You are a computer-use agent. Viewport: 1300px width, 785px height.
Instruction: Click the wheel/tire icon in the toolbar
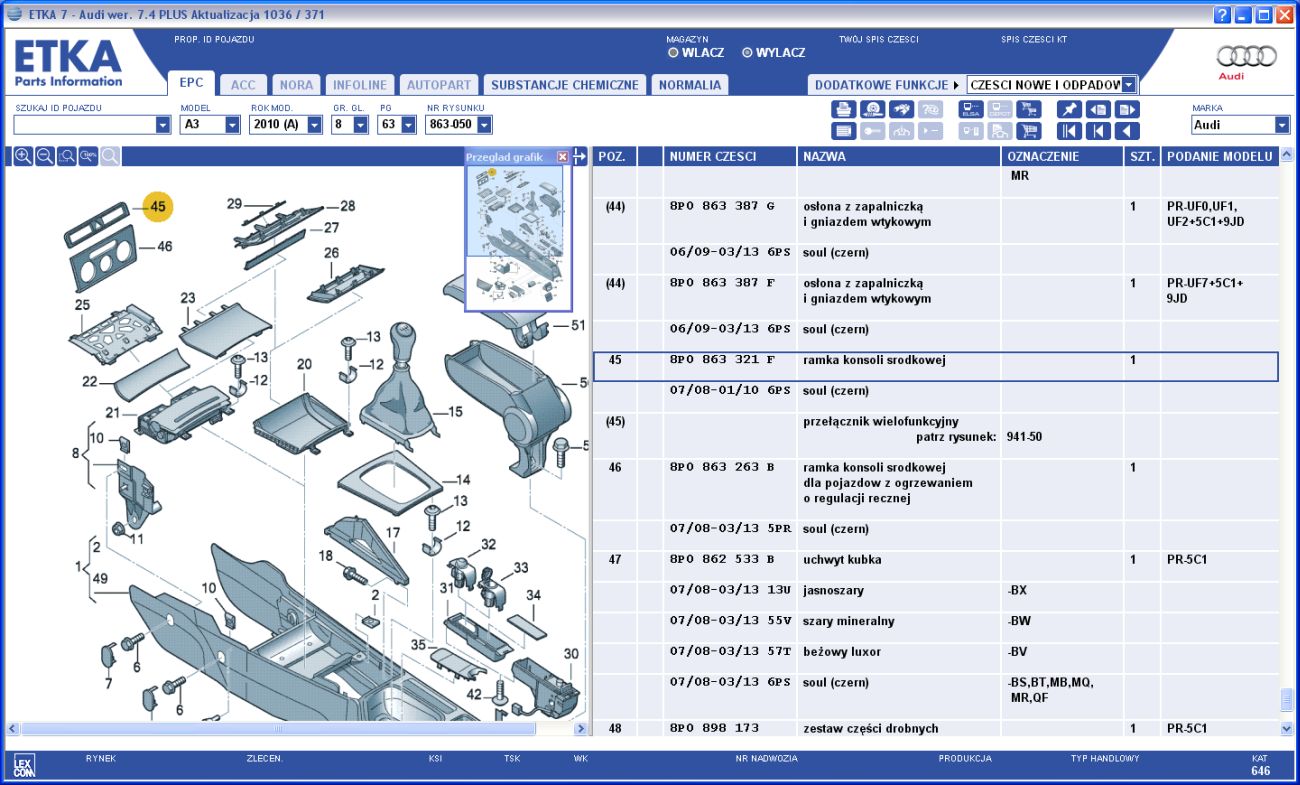[x=873, y=110]
